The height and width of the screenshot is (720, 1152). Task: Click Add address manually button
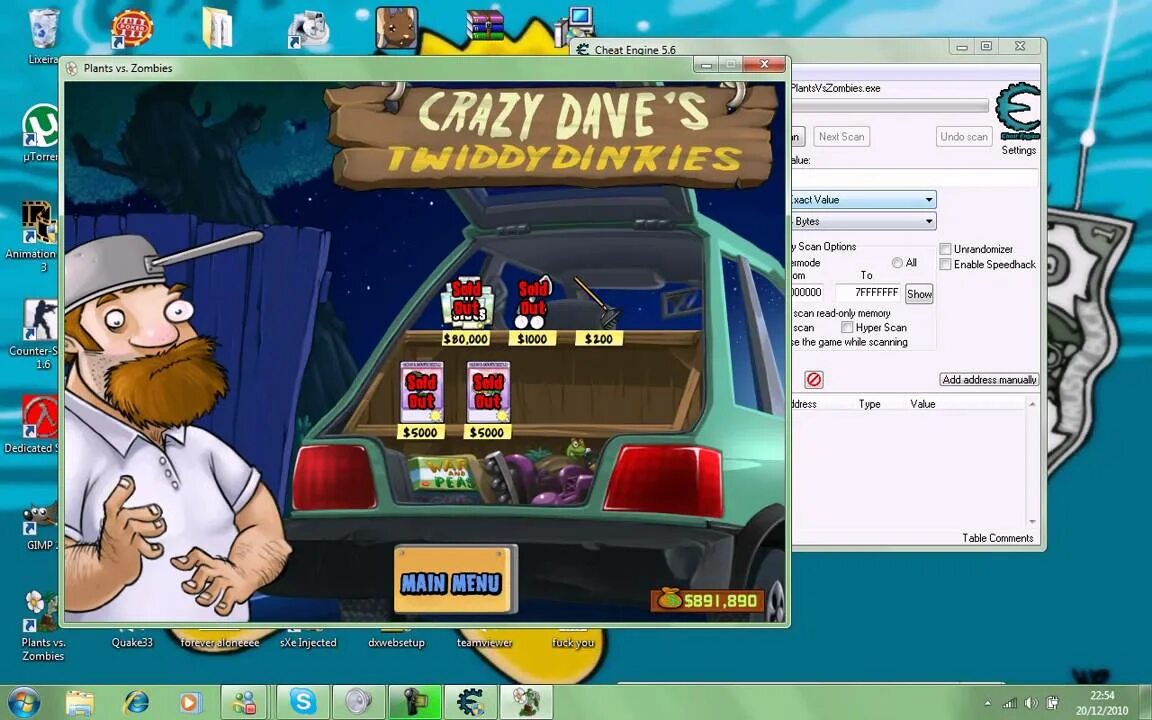click(989, 380)
